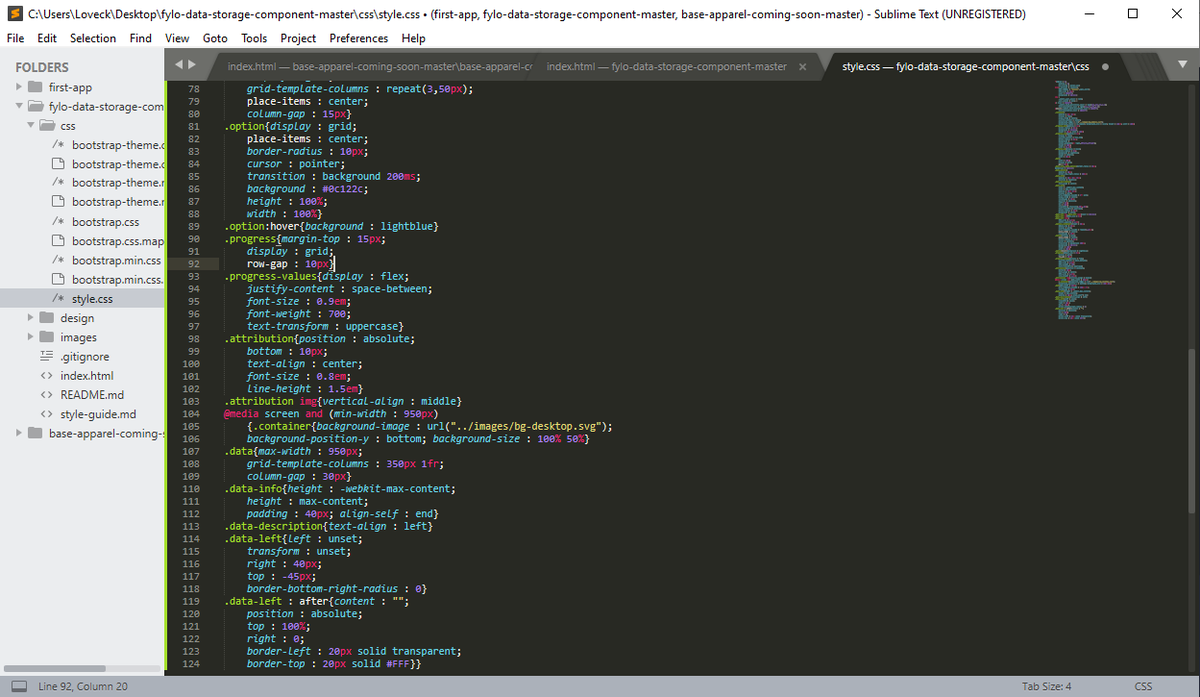This screenshot has width=1200, height=697.
Task: Select style.css in the sidebar
Action: pyautogui.click(x=92, y=299)
